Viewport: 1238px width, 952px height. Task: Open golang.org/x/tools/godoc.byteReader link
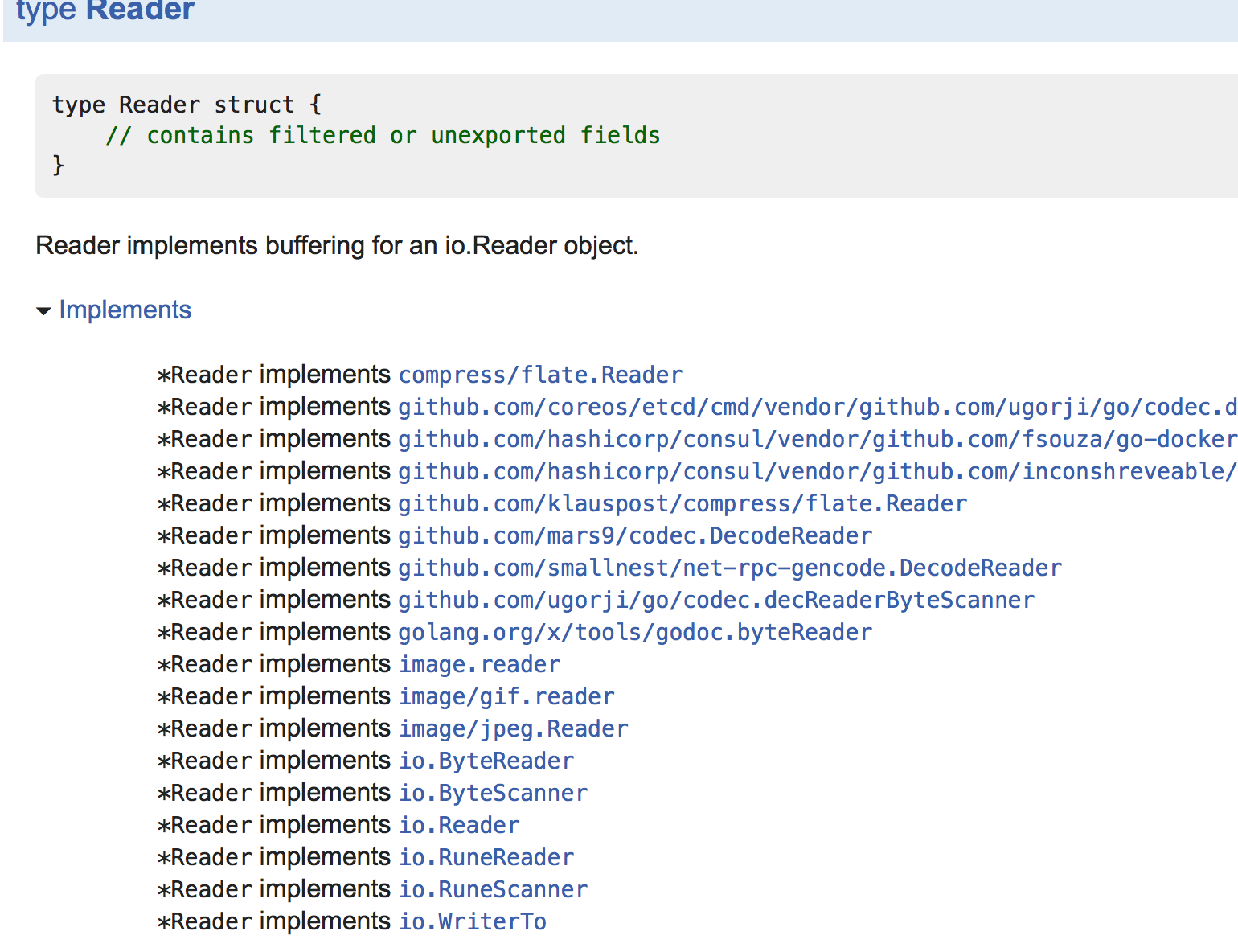[635, 633]
